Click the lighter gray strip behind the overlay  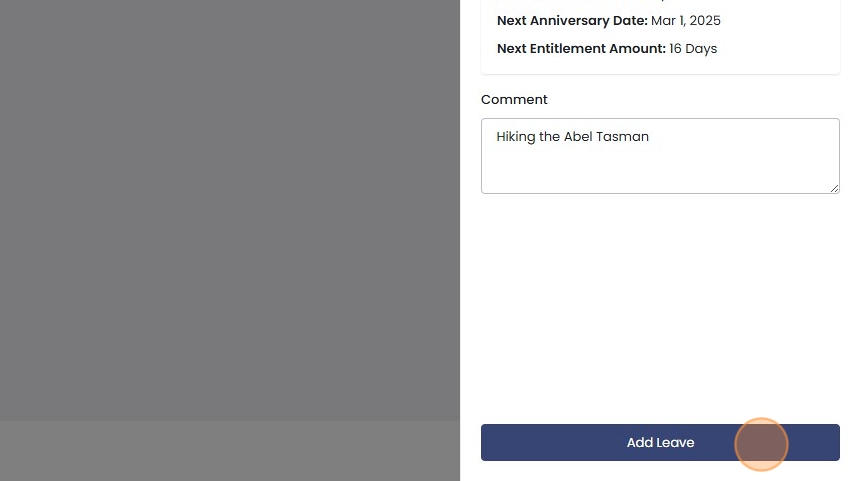pyautogui.click(x=230, y=450)
